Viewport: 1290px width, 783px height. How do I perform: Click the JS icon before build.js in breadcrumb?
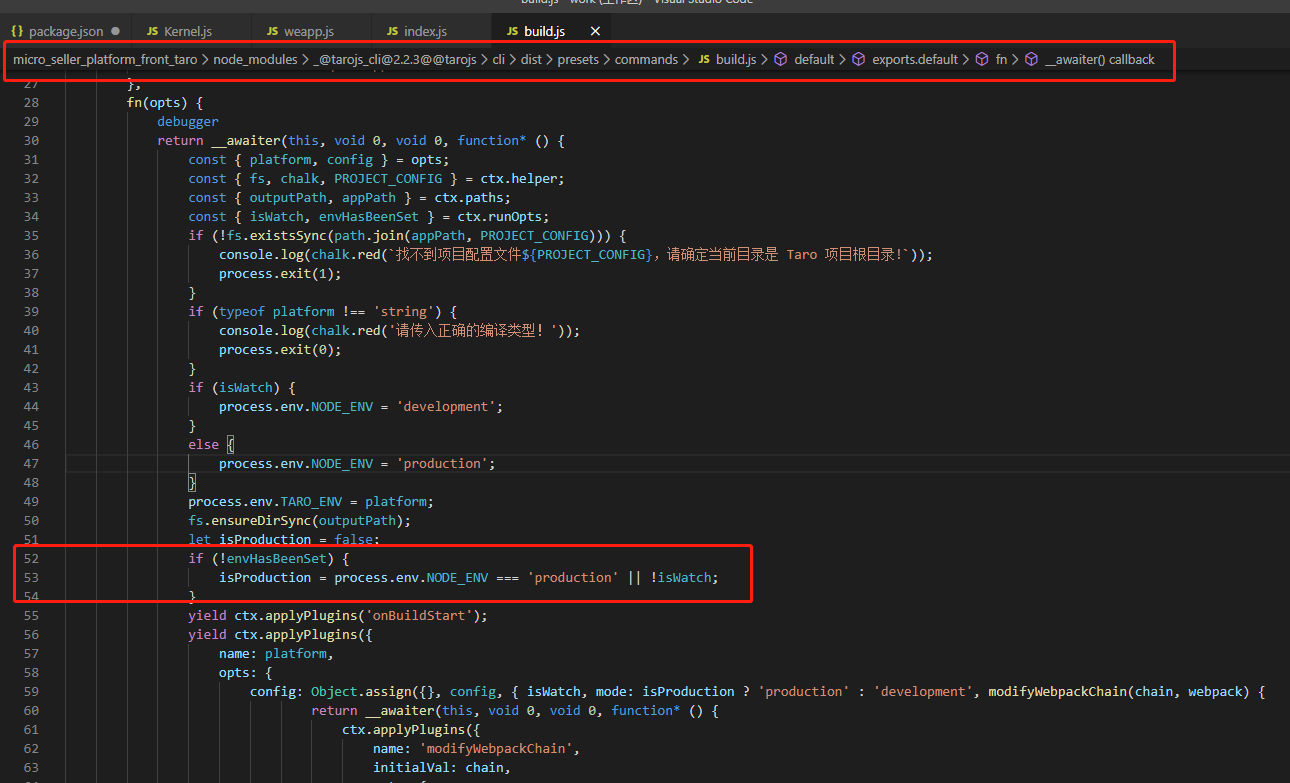(x=703, y=59)
